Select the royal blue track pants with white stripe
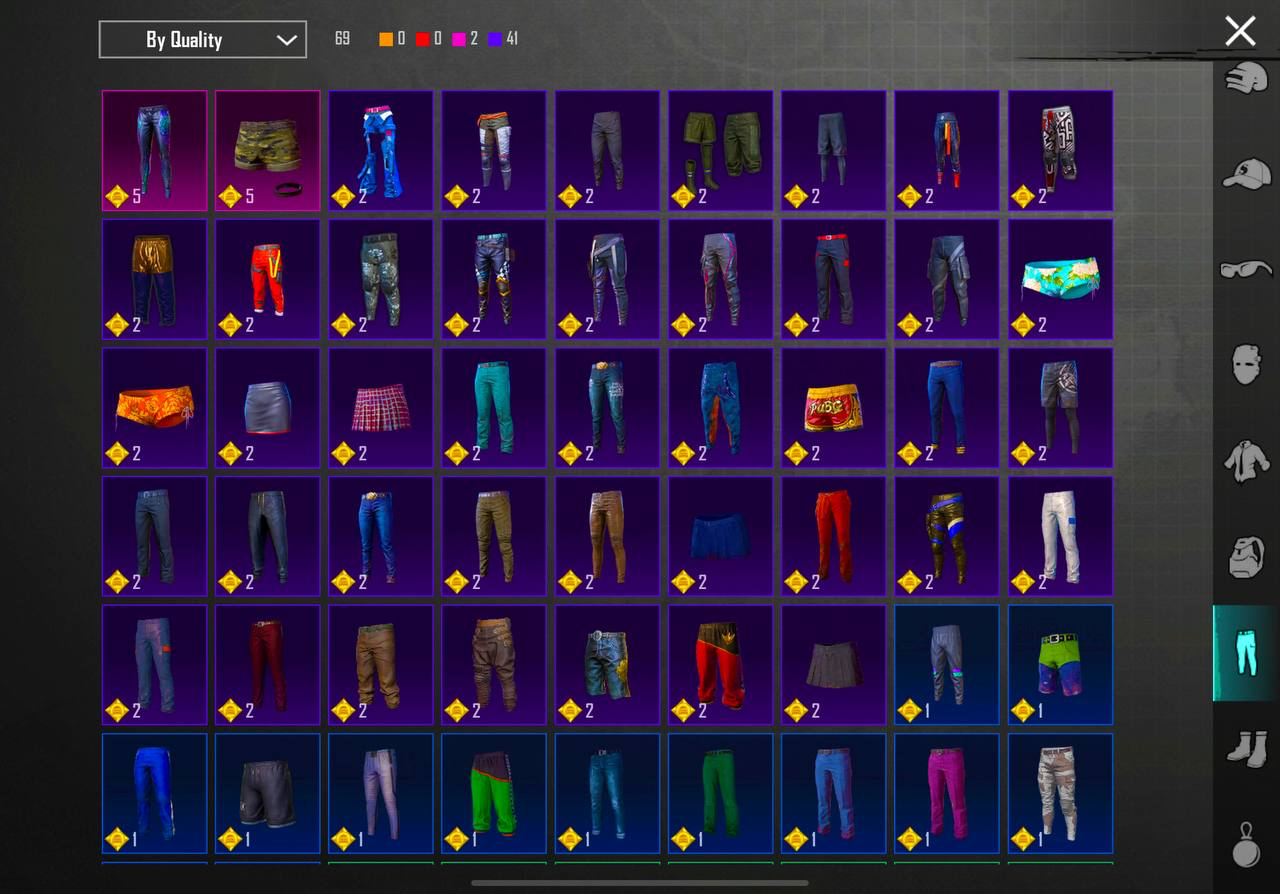This screenshot has width=1280, height=894. (154, 793)
